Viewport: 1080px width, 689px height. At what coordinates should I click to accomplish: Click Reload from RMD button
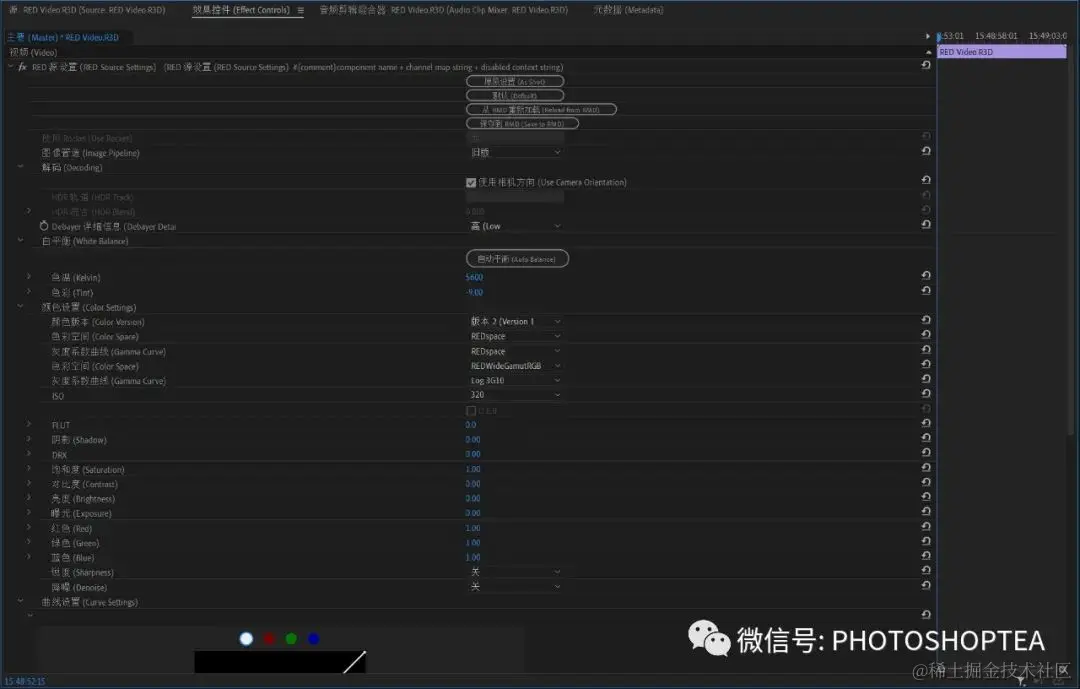click(x=541, y=110)
